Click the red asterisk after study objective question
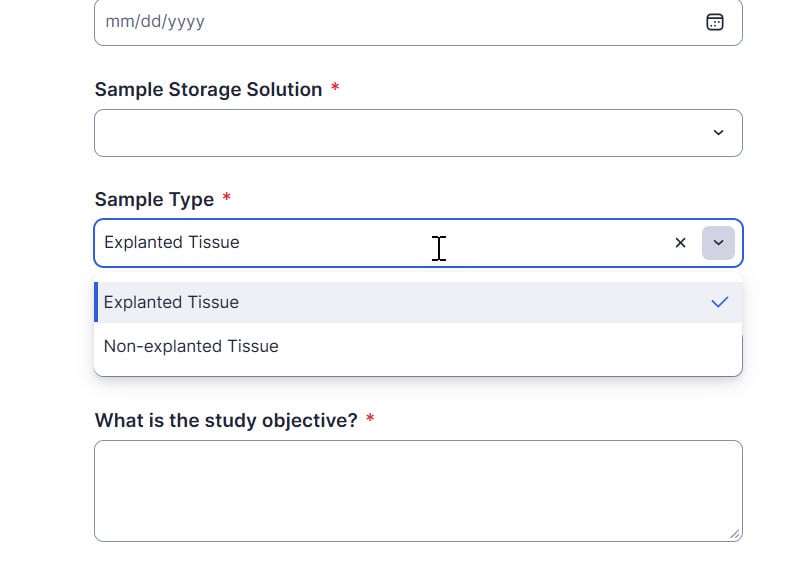The height and width of the screenshot is (561, 794). (x=370, y=418)
